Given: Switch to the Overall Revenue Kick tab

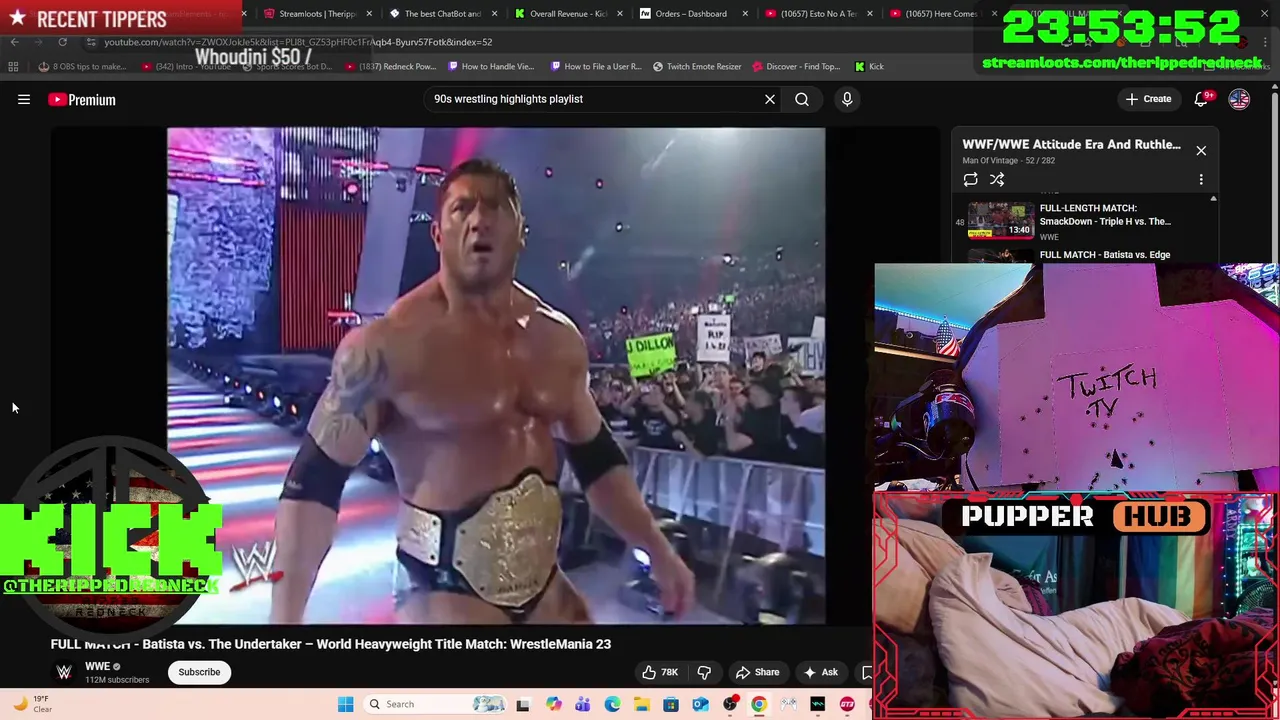Looking at the screenshot, I should coord(567,14).
